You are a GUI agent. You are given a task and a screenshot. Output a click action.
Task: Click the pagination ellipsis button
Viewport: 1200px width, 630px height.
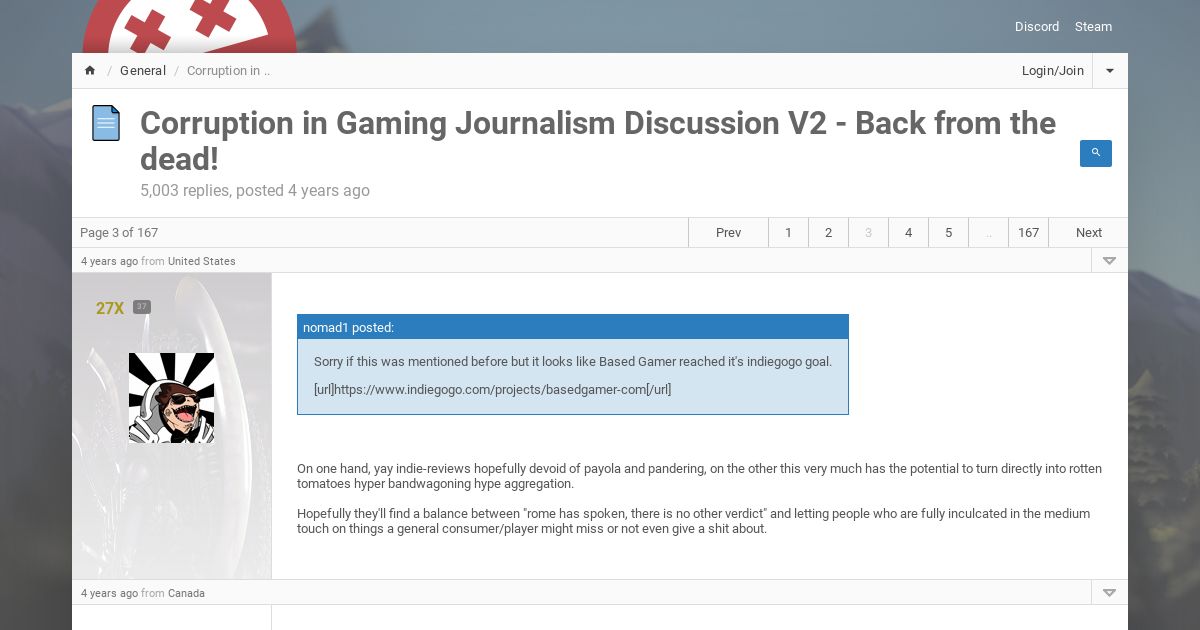tap(988, 233)
